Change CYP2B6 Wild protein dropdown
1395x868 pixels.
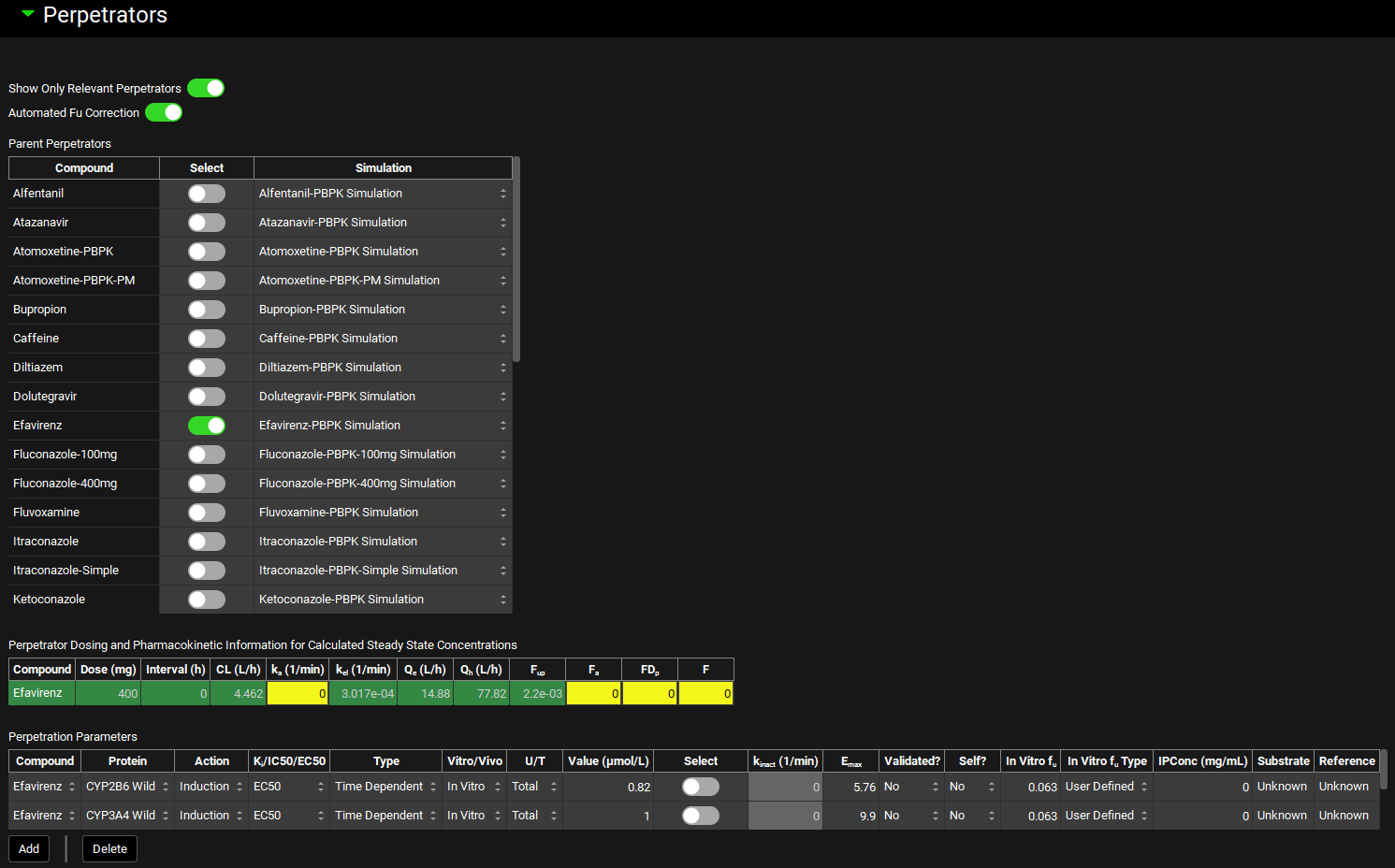tap(127, 787)
